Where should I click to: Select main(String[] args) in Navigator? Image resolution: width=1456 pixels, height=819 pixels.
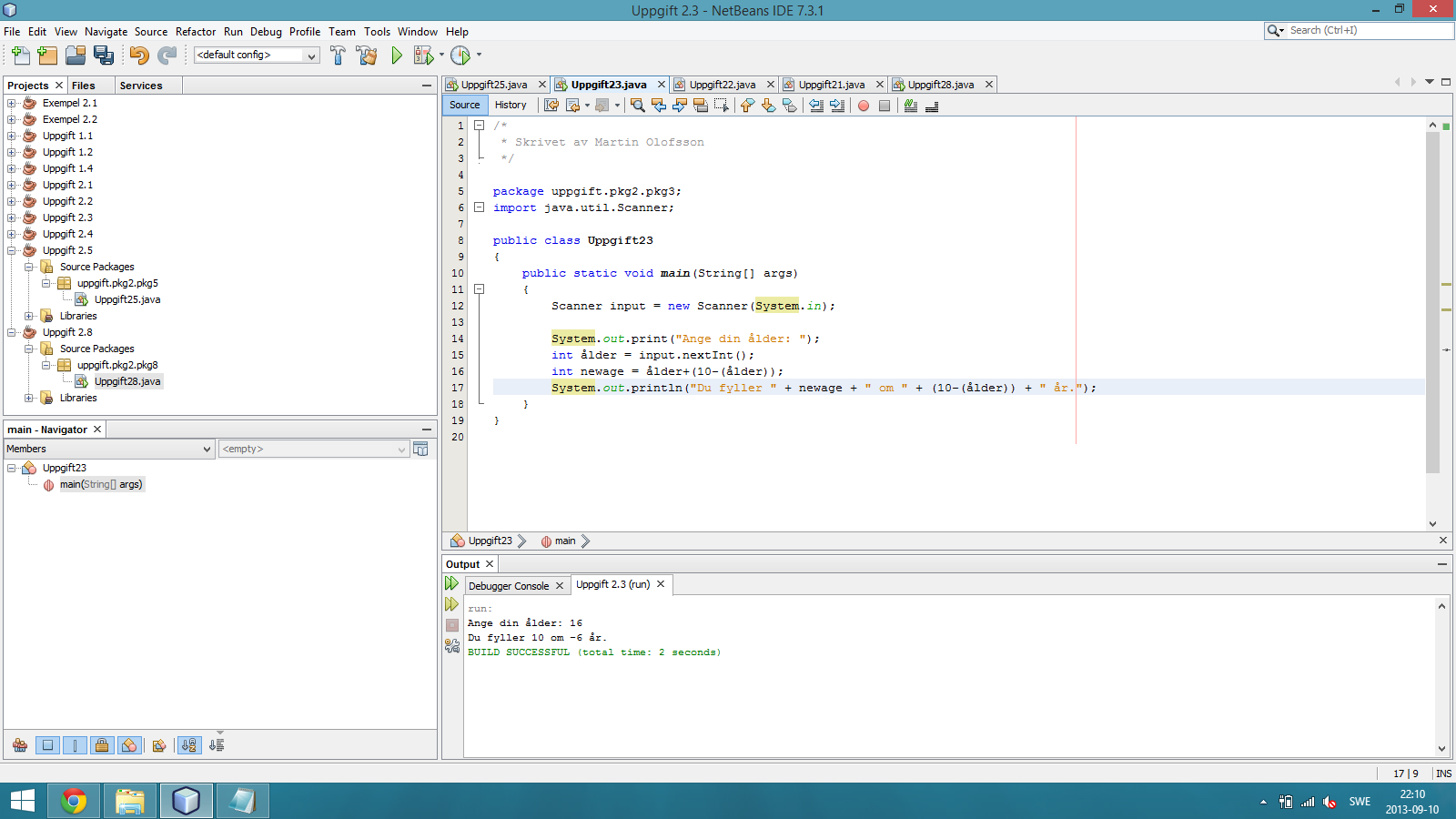(x=101, y=484)
